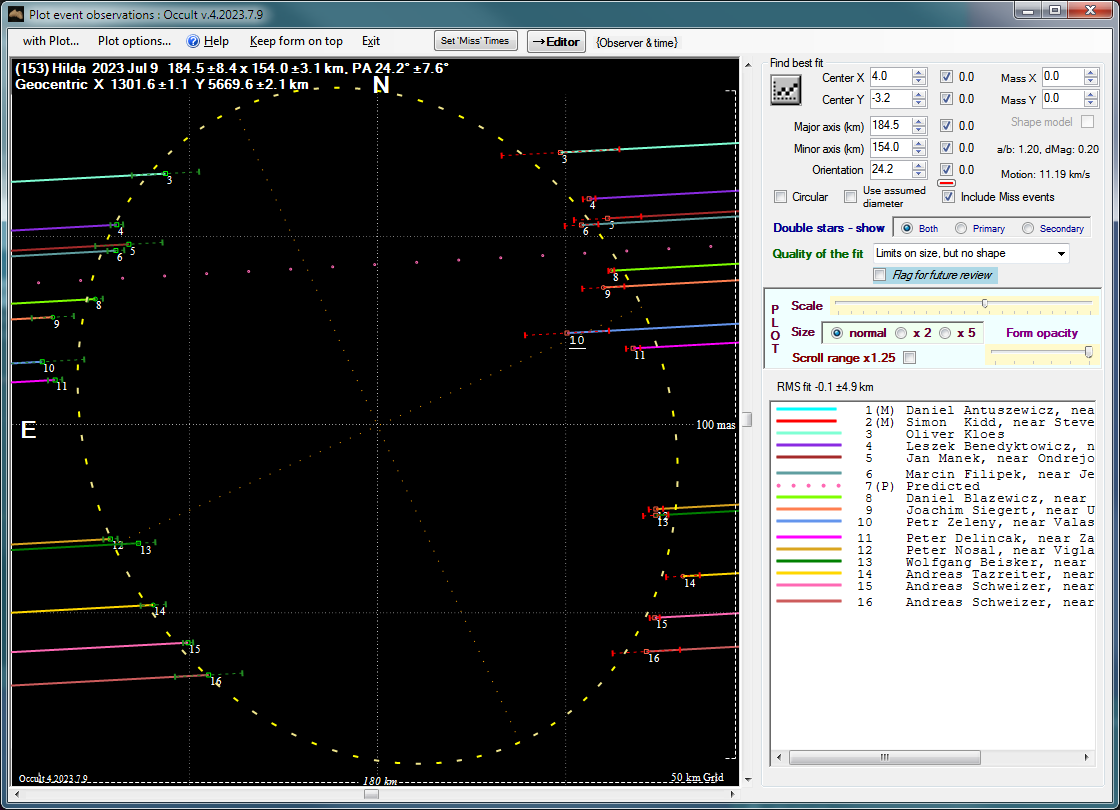Select observer row 'Jan Manek'
Screen dimensions: 1120x810
coord(933,458)
